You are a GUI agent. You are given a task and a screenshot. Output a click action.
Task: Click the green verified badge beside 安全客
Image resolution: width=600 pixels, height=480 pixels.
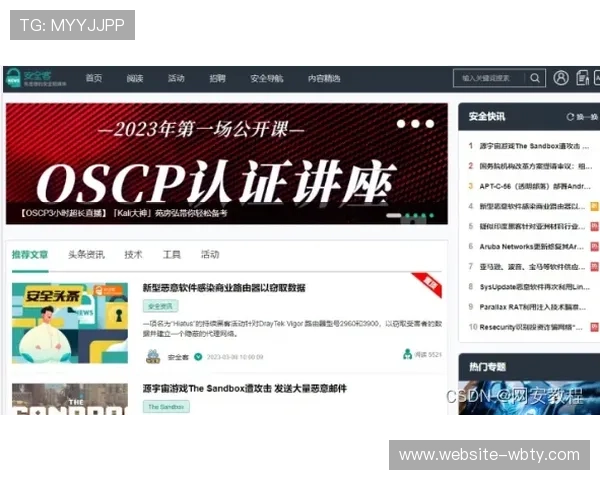pos(198,357)
